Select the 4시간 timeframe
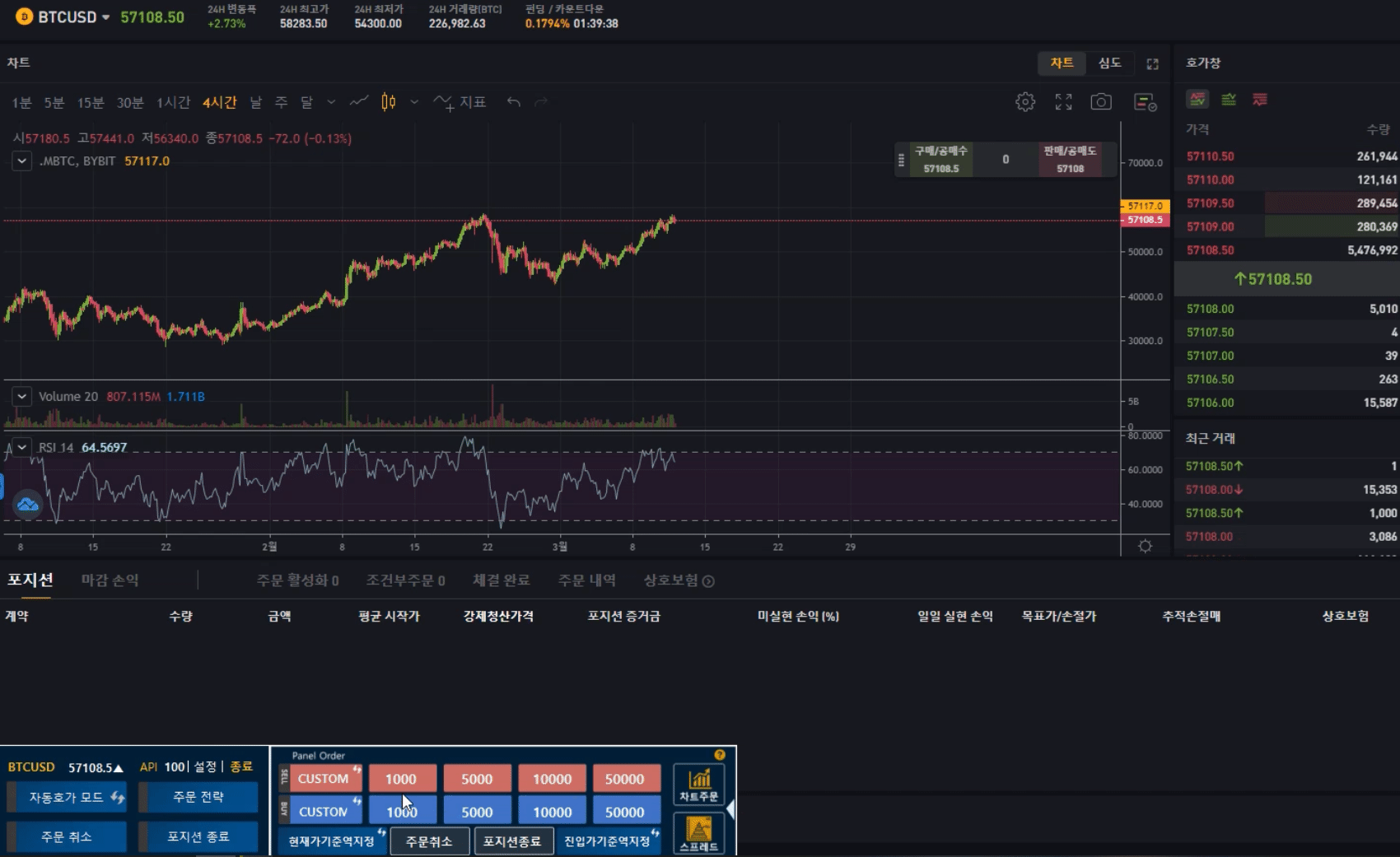 click(x=220, y=102)
